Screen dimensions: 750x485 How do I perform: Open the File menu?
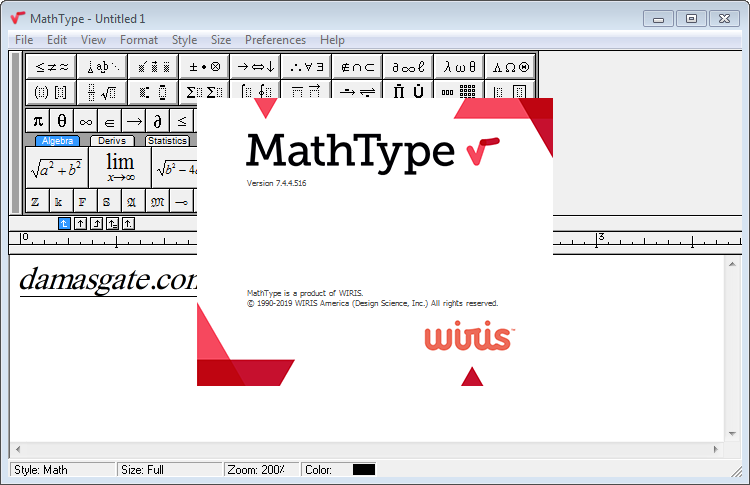click(24, 40)
